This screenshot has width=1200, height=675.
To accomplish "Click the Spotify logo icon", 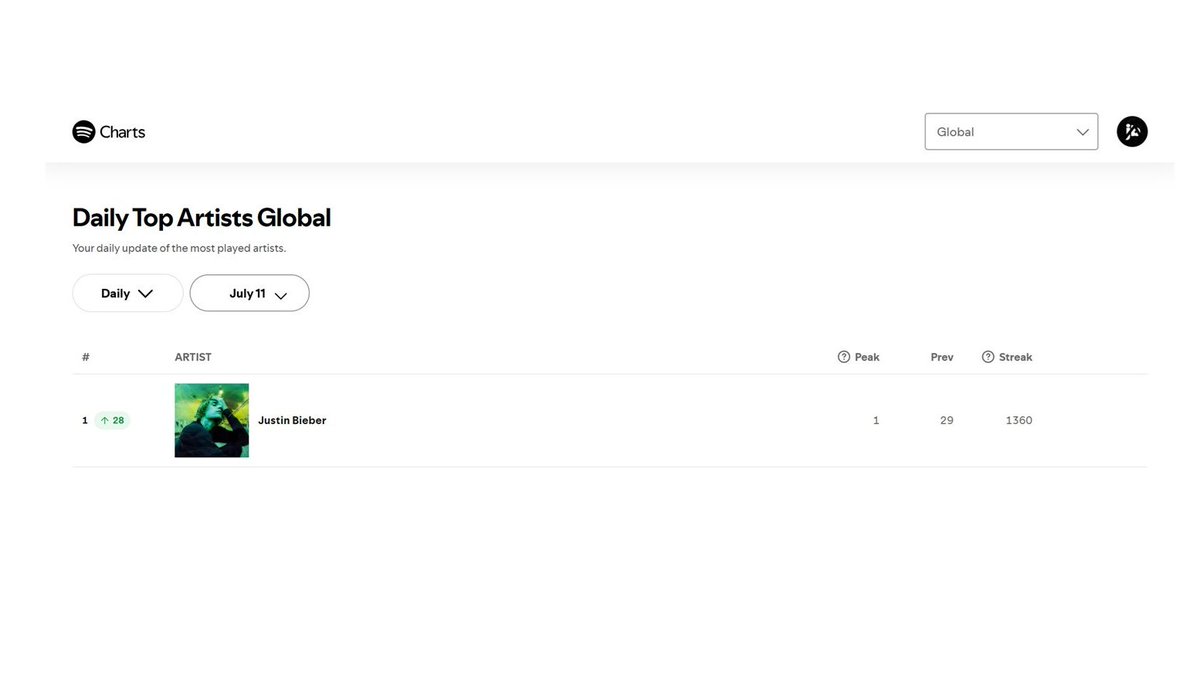I will pos(84,132).
